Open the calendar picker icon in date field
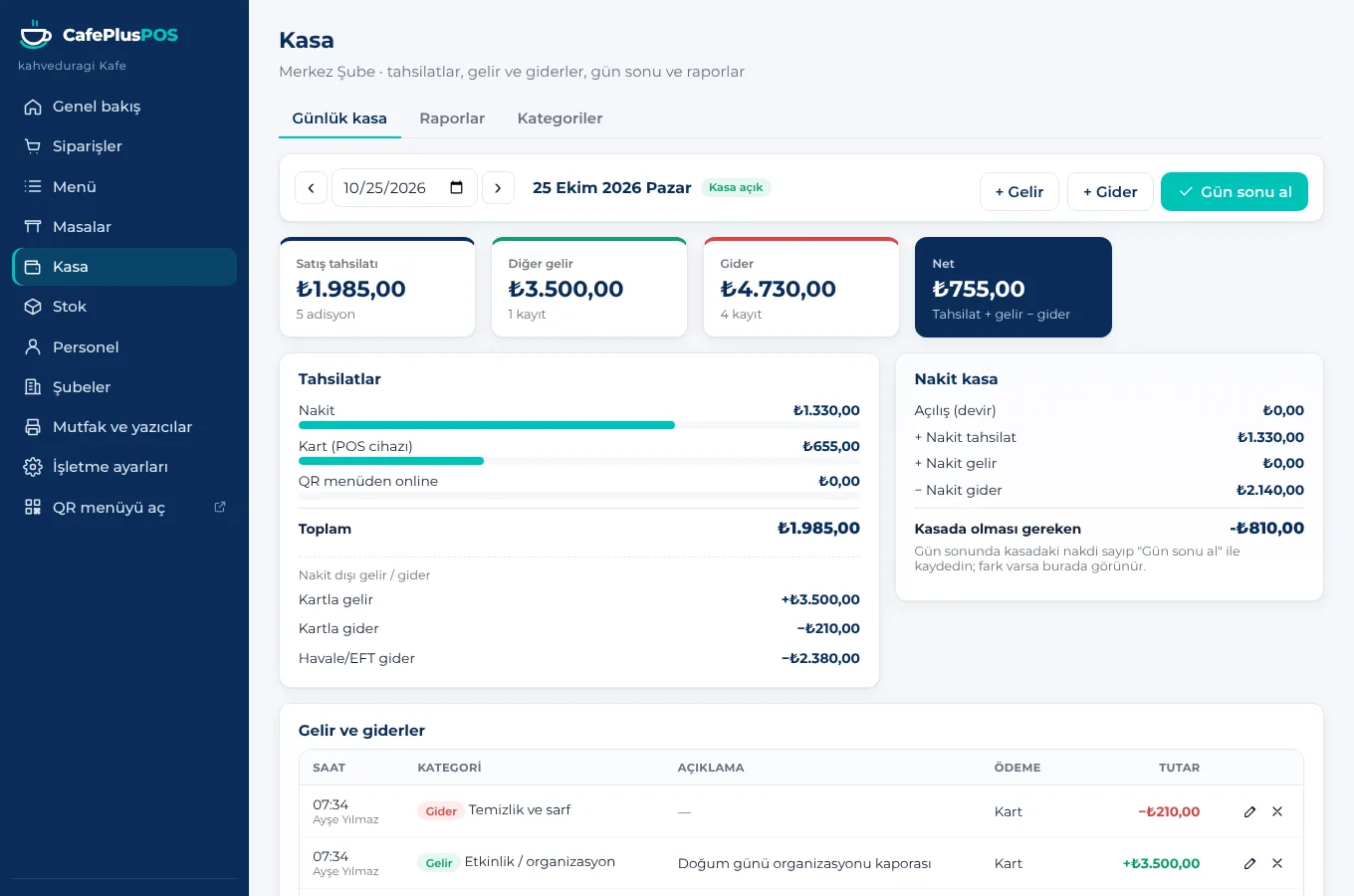This screenshot has height=896, width=1354. coord(457,188)
